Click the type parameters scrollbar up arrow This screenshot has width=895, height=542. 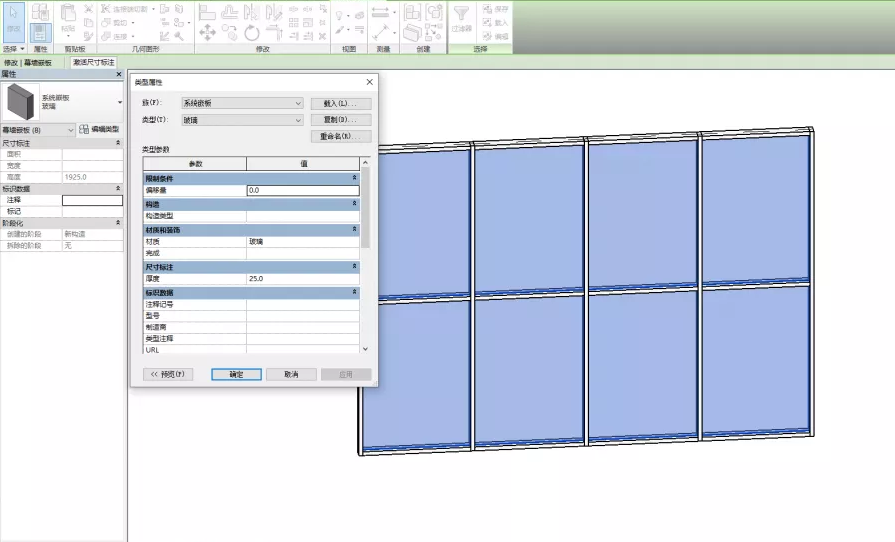(365, 163)
